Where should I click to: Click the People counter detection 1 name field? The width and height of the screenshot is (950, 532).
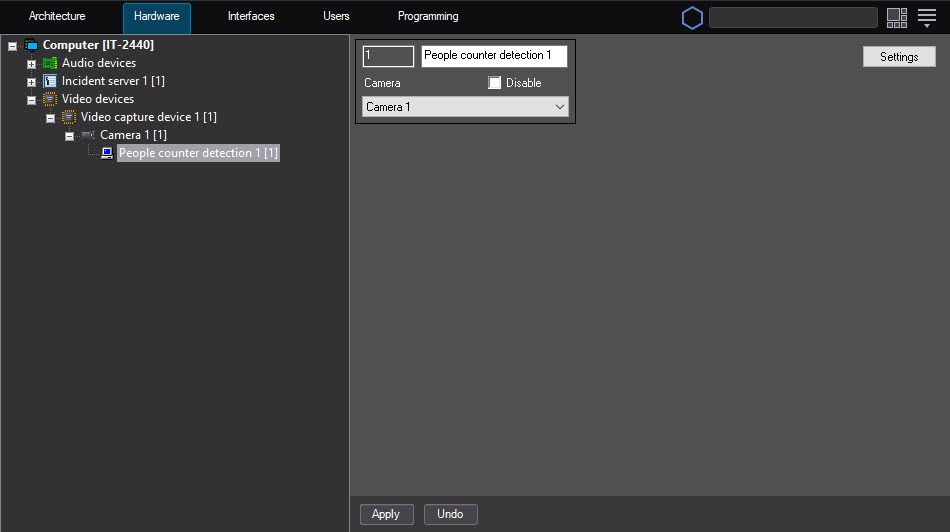[493, 56]
